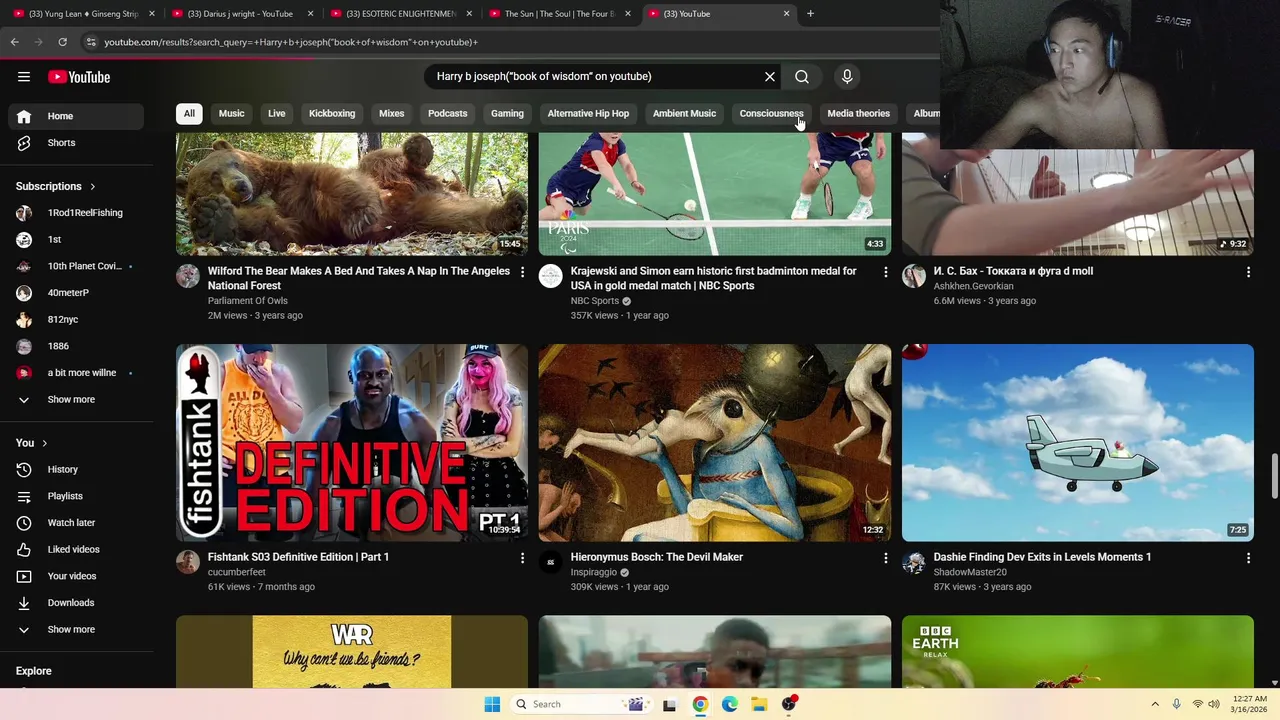Select the Alternative Hip Hop chip
Viewport: 1280px width, 720px height.
pyautogui.click(x=588, y=113)
